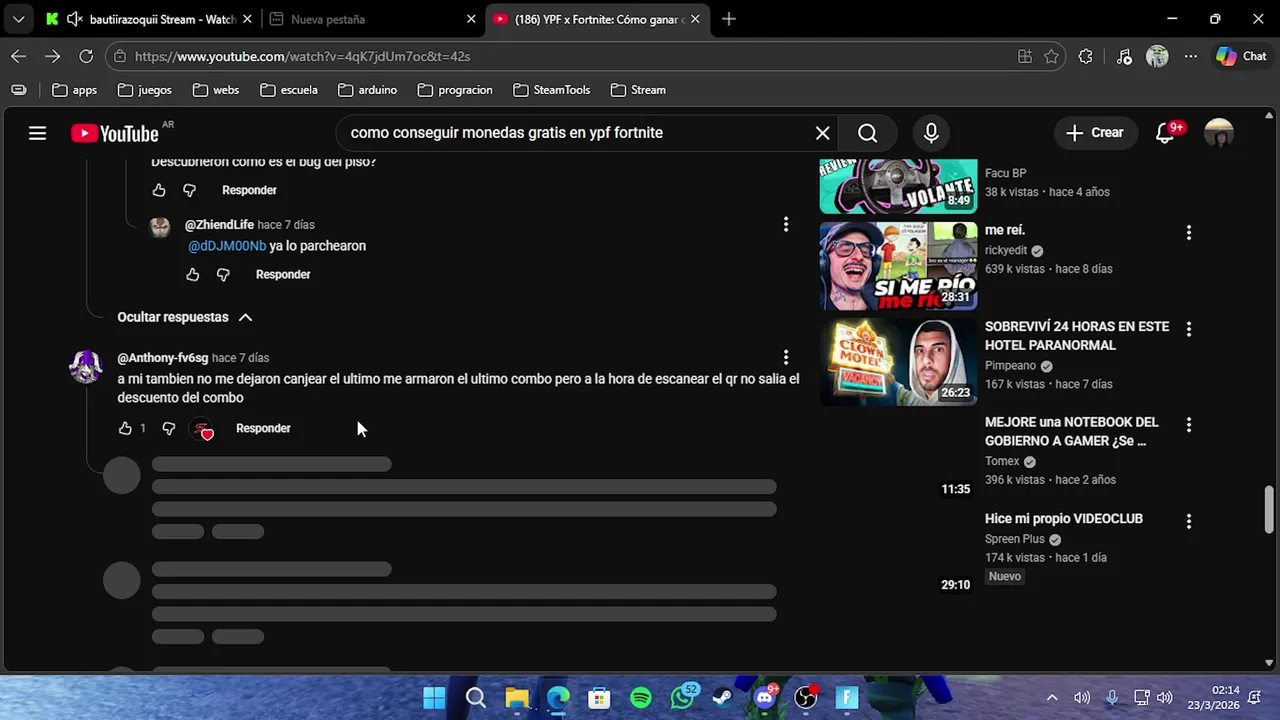Open the Windows Start menu

(x=434, y=698)
